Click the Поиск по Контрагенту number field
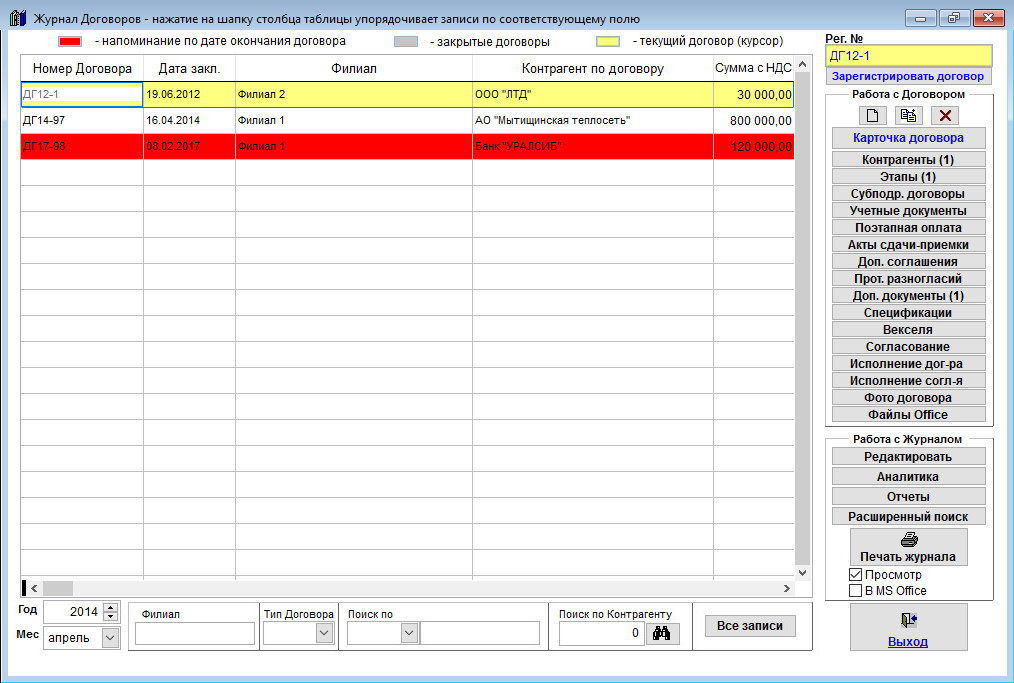Viewport: 1014px width, 683px height. point(601,633)
